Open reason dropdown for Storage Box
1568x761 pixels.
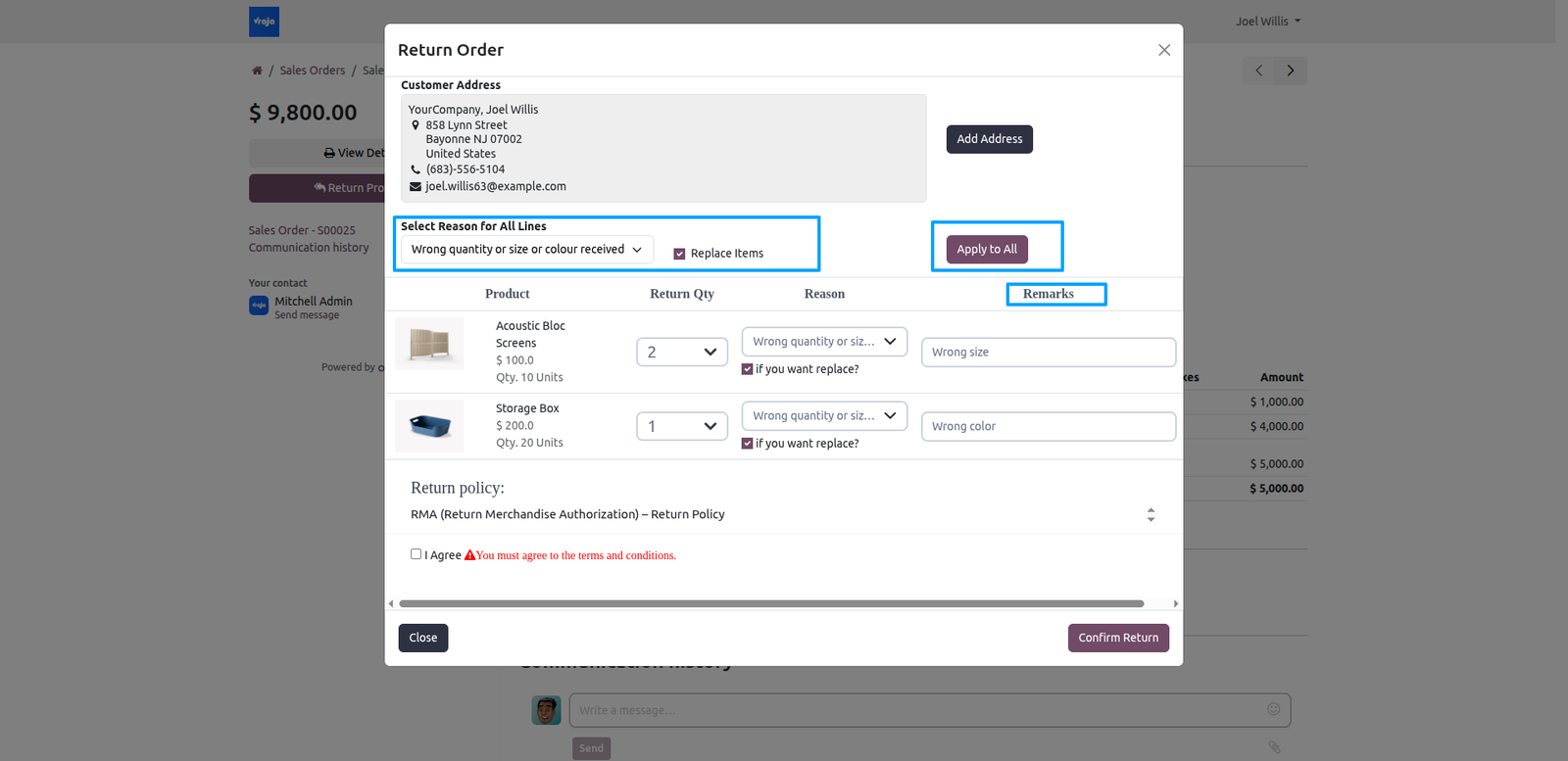pos(824,416)
